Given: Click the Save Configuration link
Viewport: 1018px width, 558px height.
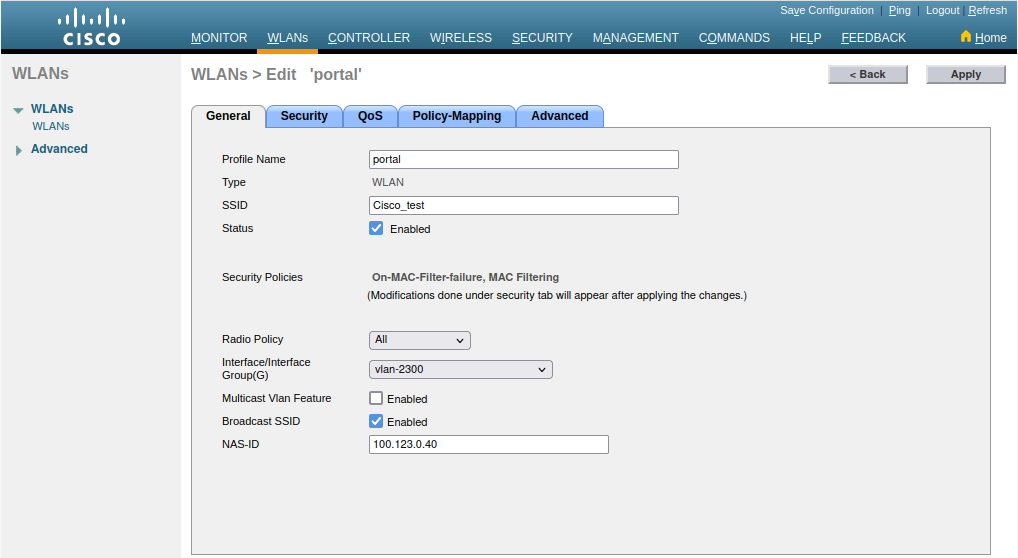Looking at the screenshot, I should point(826,10).
